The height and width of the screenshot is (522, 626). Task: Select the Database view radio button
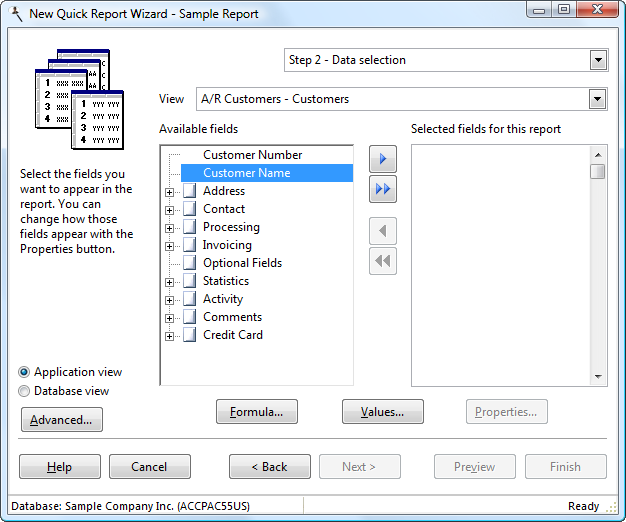pos(25,391)
